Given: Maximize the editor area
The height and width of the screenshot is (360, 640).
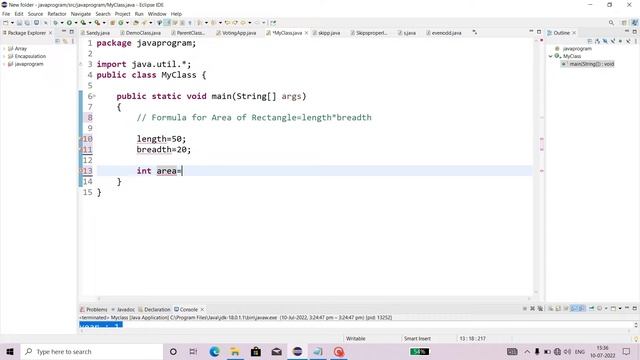Looking at the screenshot, I should [539, 32].
